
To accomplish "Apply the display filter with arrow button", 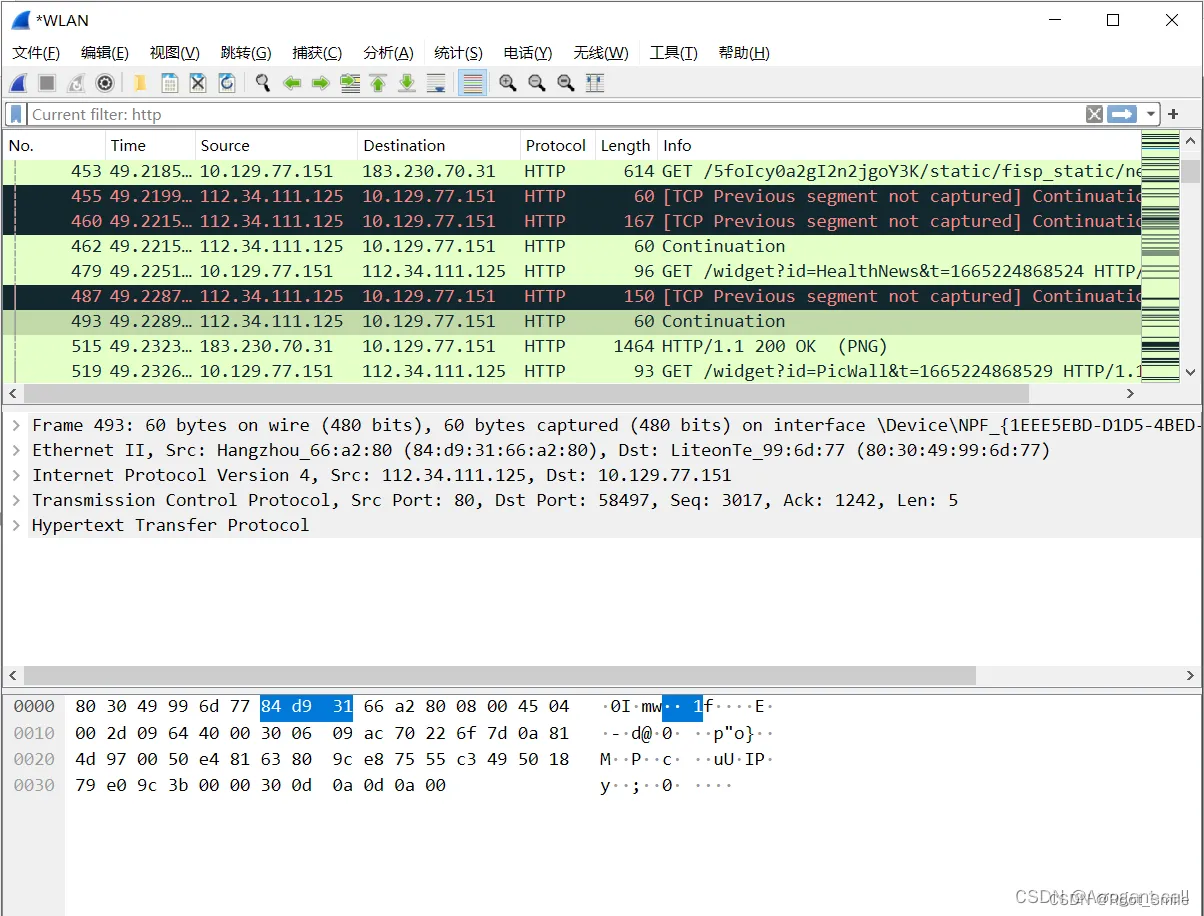I will click(1123, 114).
